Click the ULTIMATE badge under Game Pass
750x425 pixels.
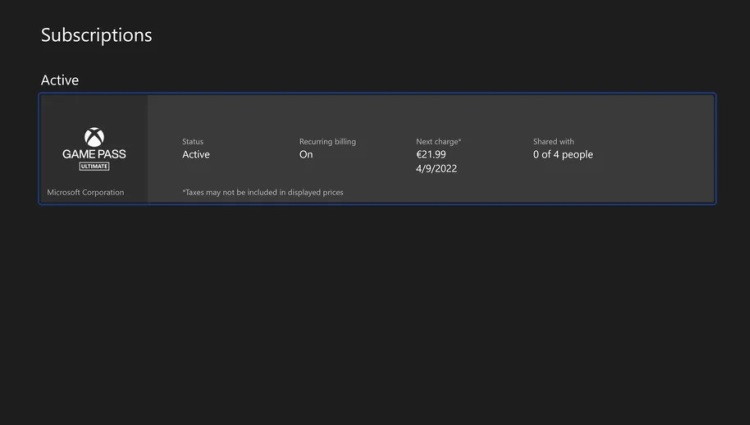[x=94, y=166]
